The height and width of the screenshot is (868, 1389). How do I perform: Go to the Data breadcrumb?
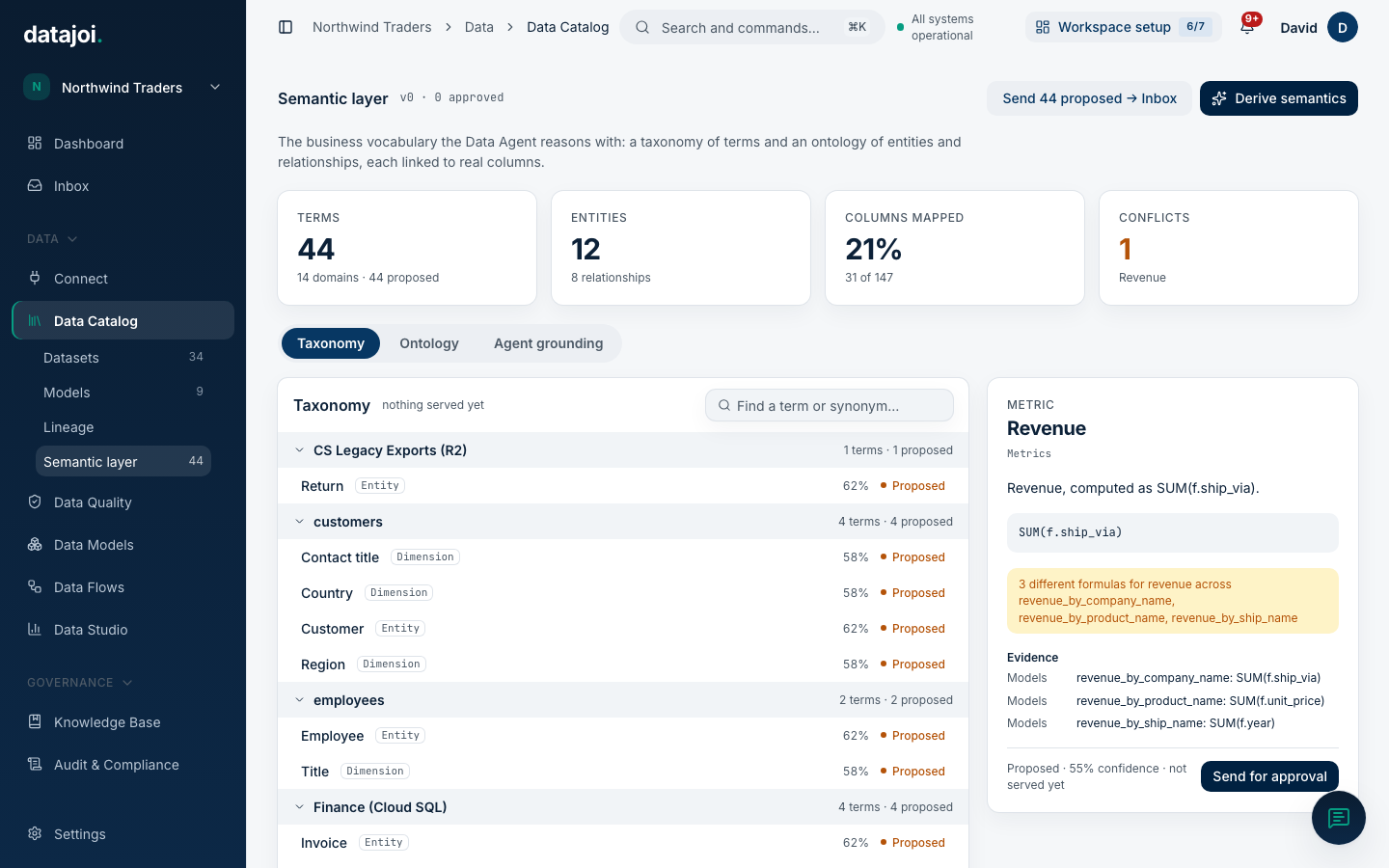pyautogui.click(x=479, y=27)
